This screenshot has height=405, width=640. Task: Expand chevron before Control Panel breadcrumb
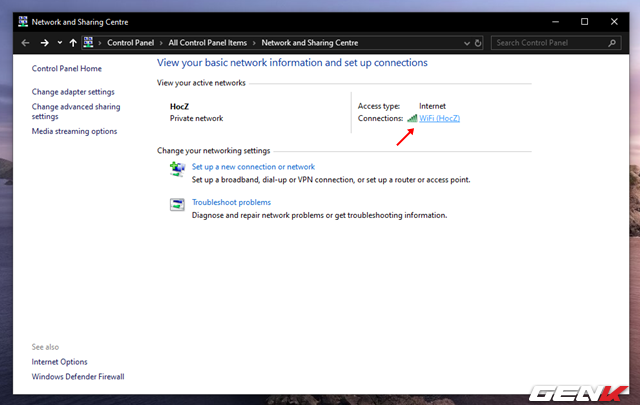[100, 43]
